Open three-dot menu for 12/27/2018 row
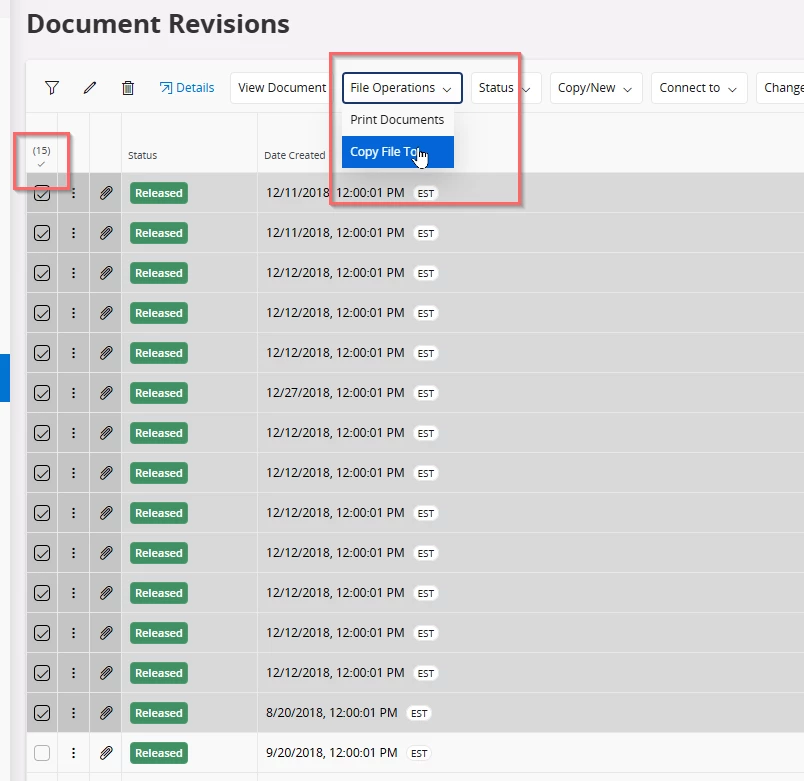Viewport: 804px width, 781px height. [73, 393]
